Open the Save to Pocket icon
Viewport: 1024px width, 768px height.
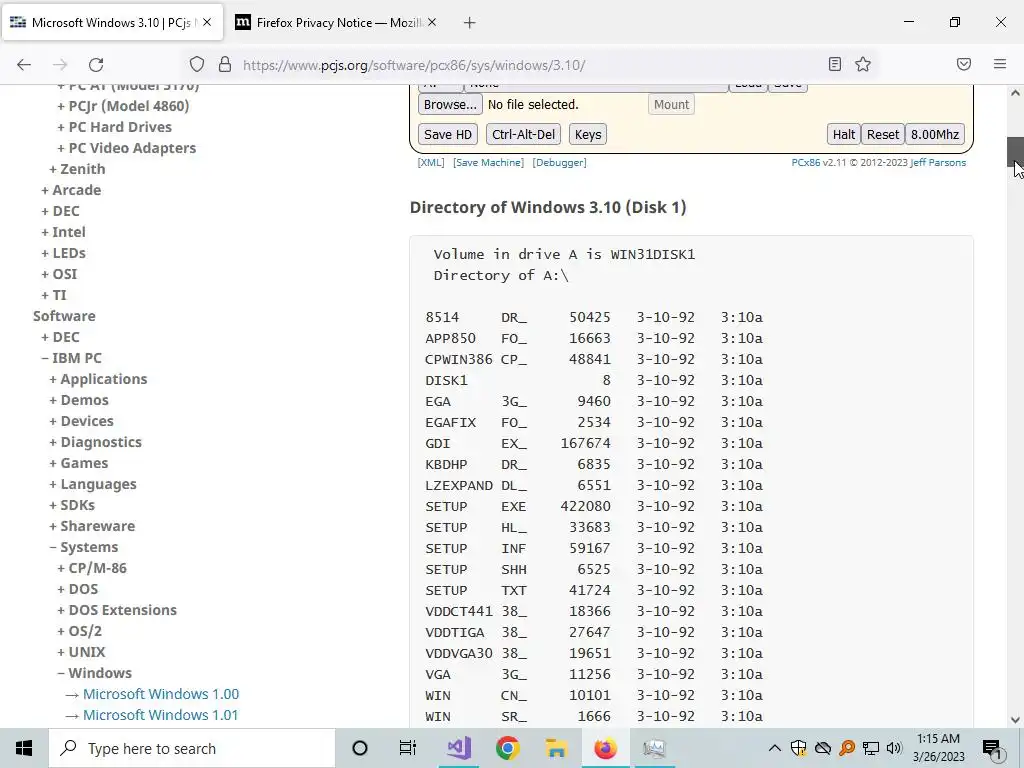(964, 64)
